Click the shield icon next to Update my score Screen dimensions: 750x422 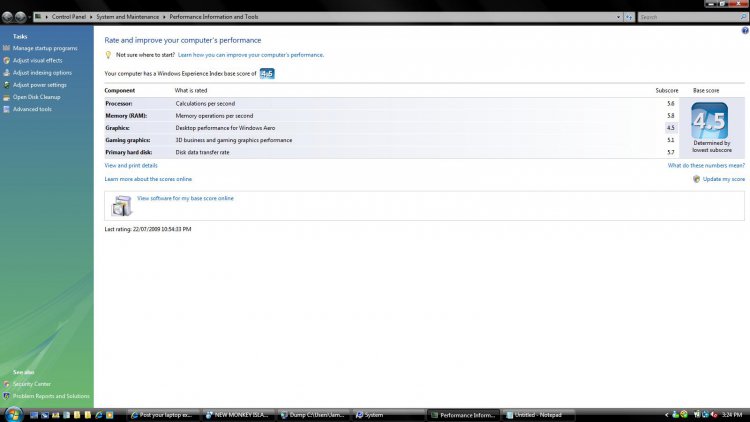tap(696, 179)
